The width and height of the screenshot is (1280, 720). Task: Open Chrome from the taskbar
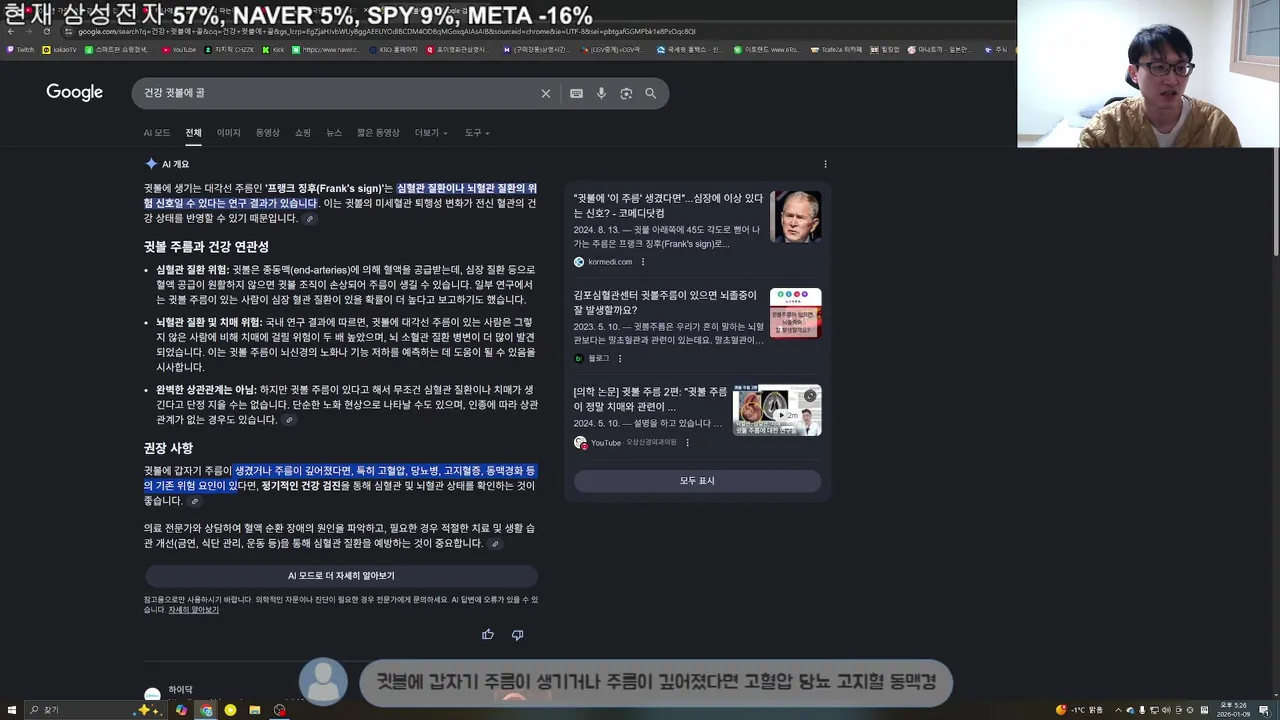[206, 710]
